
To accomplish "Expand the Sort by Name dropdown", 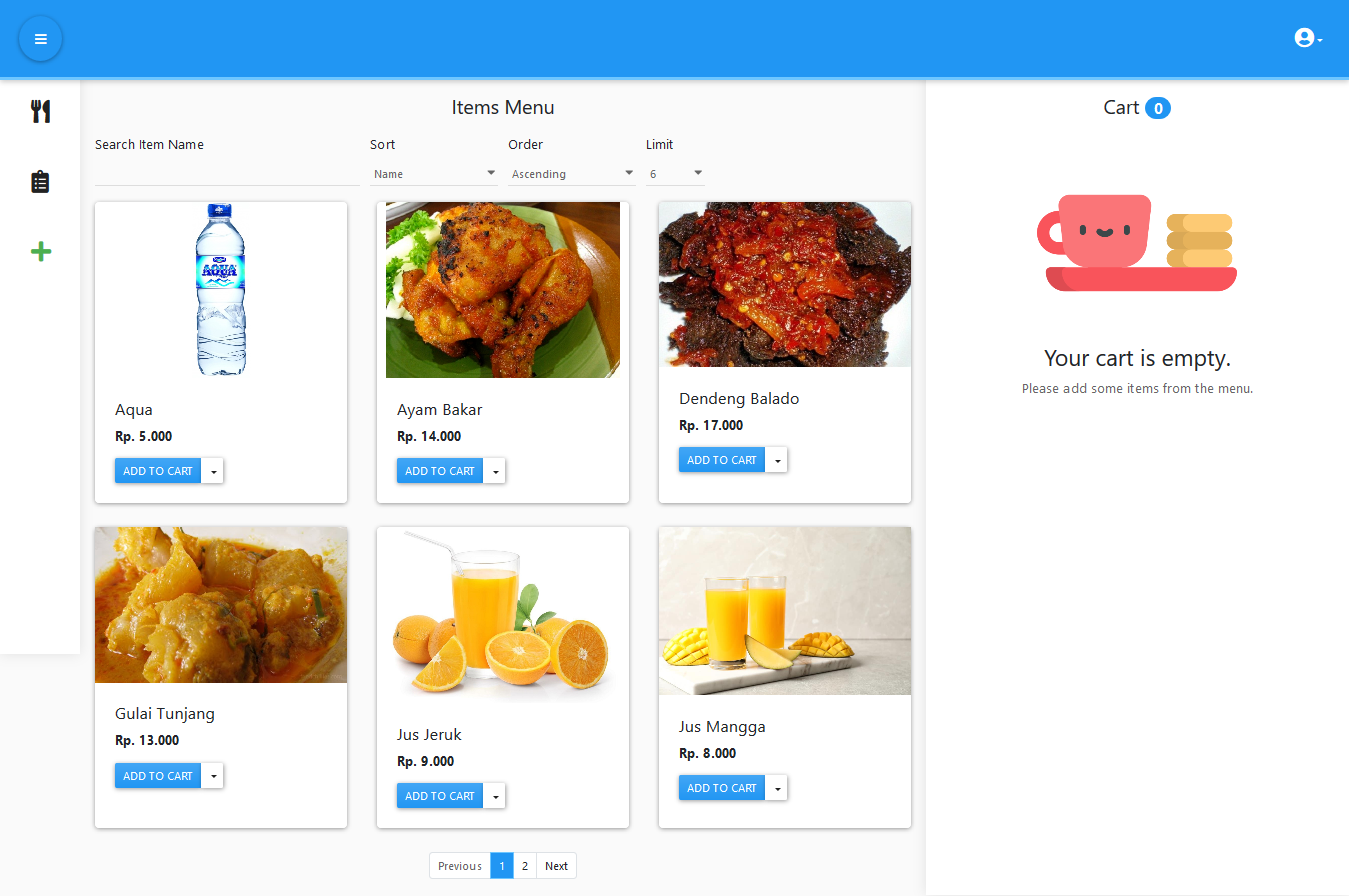I will pyautogui.click(x=434, y=174).
